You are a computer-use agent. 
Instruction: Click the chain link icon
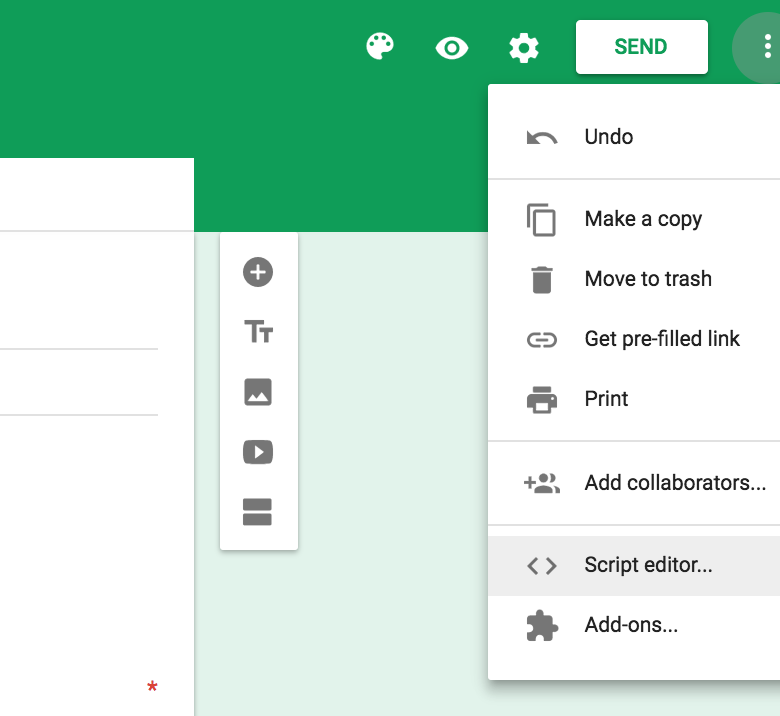pyautogui.click(x=542, y=340)
